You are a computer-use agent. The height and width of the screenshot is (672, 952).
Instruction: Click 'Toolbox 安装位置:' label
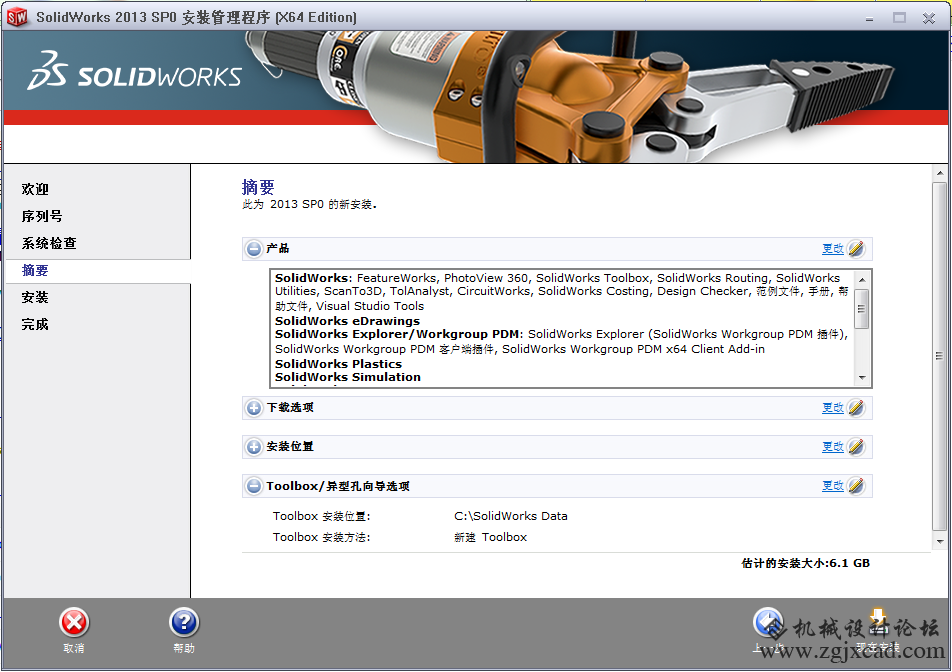tap(321, 516)
